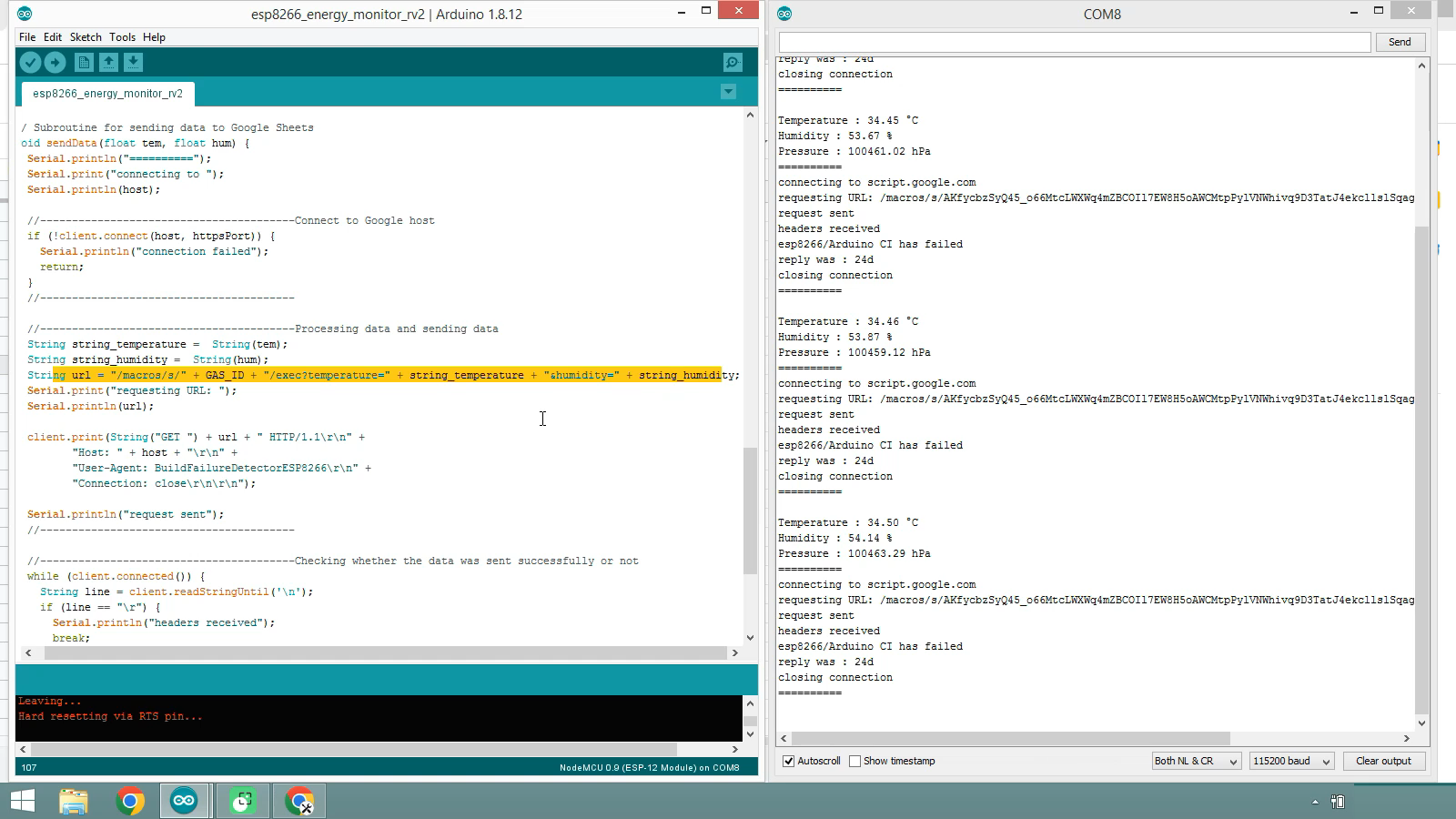
Task: Open the Help menu
Action: click(x=154, y=37)
